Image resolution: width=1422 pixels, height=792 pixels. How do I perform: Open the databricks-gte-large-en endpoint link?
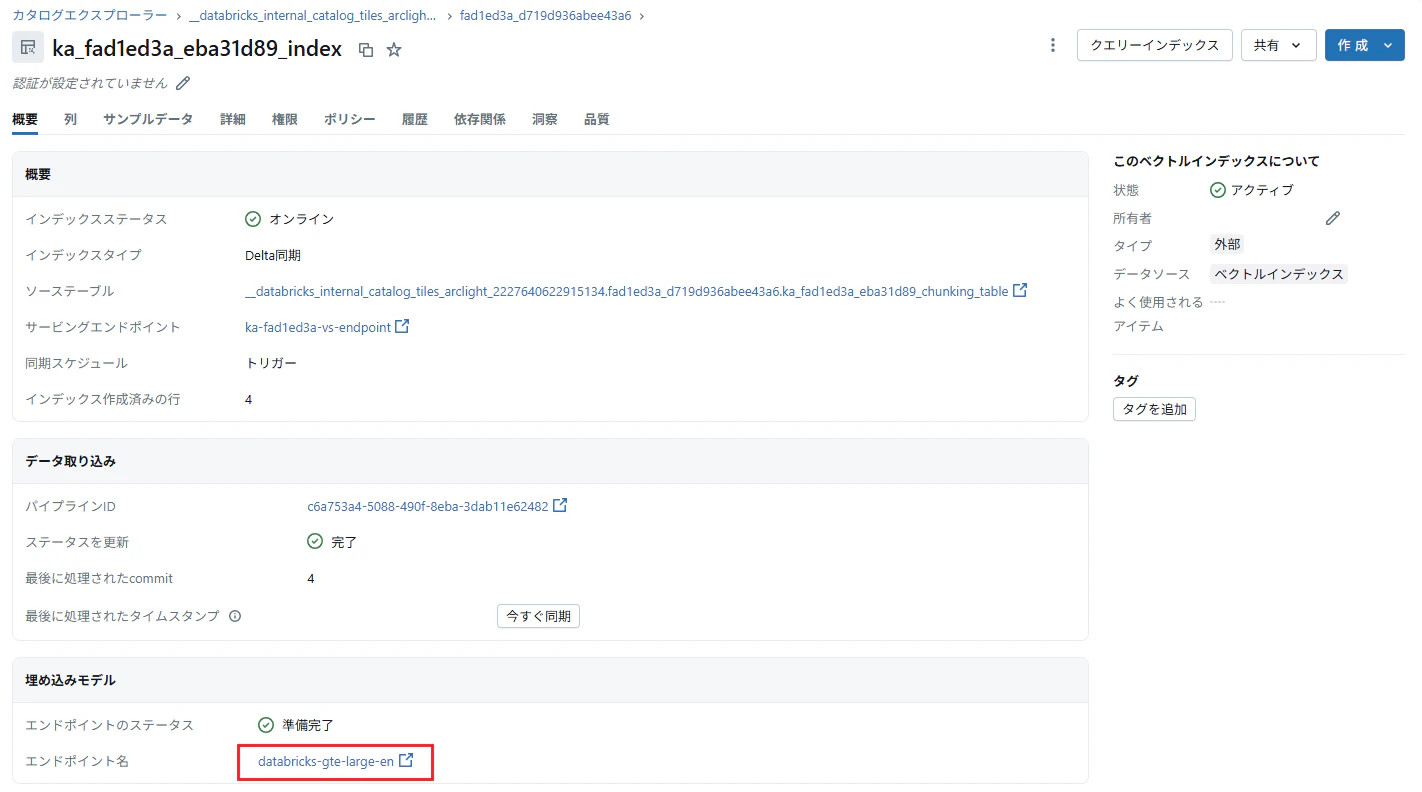(326, 761)
